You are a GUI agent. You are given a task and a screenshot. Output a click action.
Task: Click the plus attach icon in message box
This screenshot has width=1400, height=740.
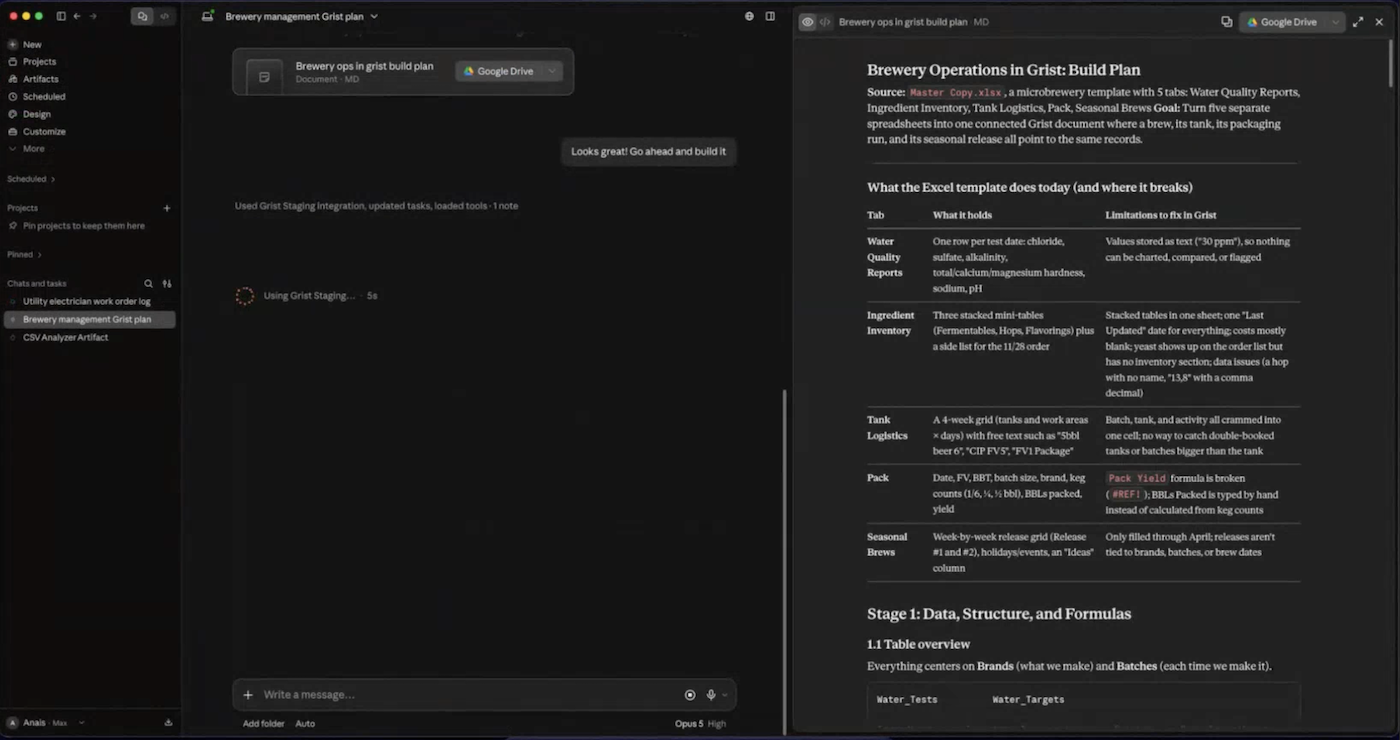coord(248,694)
